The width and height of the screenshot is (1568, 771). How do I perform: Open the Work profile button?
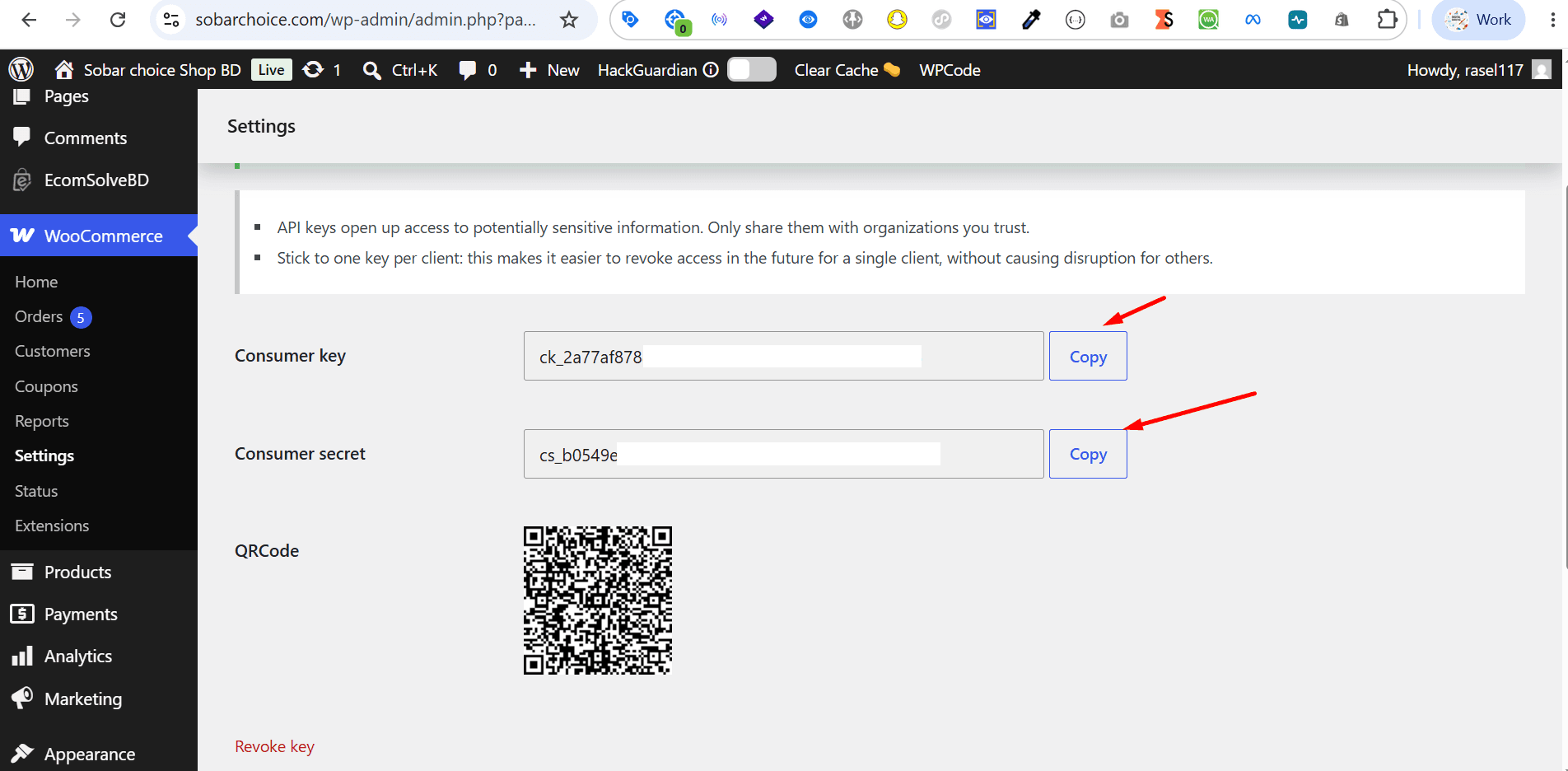pyautogui.click(x=1479, y=20)
